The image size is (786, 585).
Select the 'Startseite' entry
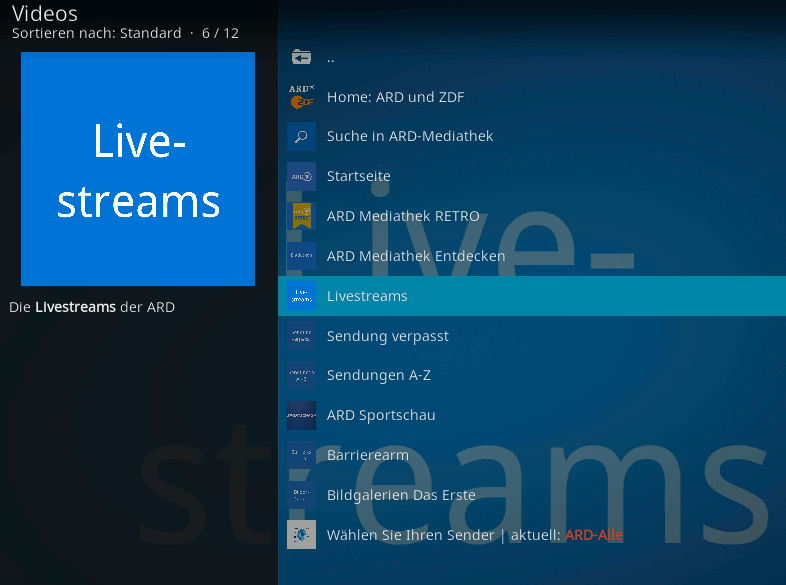[532, 176]
